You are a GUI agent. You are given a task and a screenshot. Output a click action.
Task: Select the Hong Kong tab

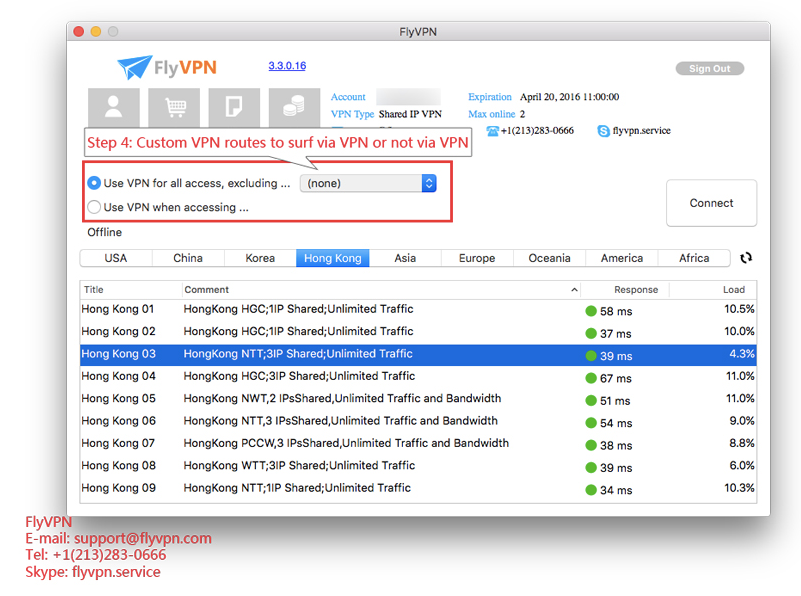pyautogui.click(x=333, y=258)
